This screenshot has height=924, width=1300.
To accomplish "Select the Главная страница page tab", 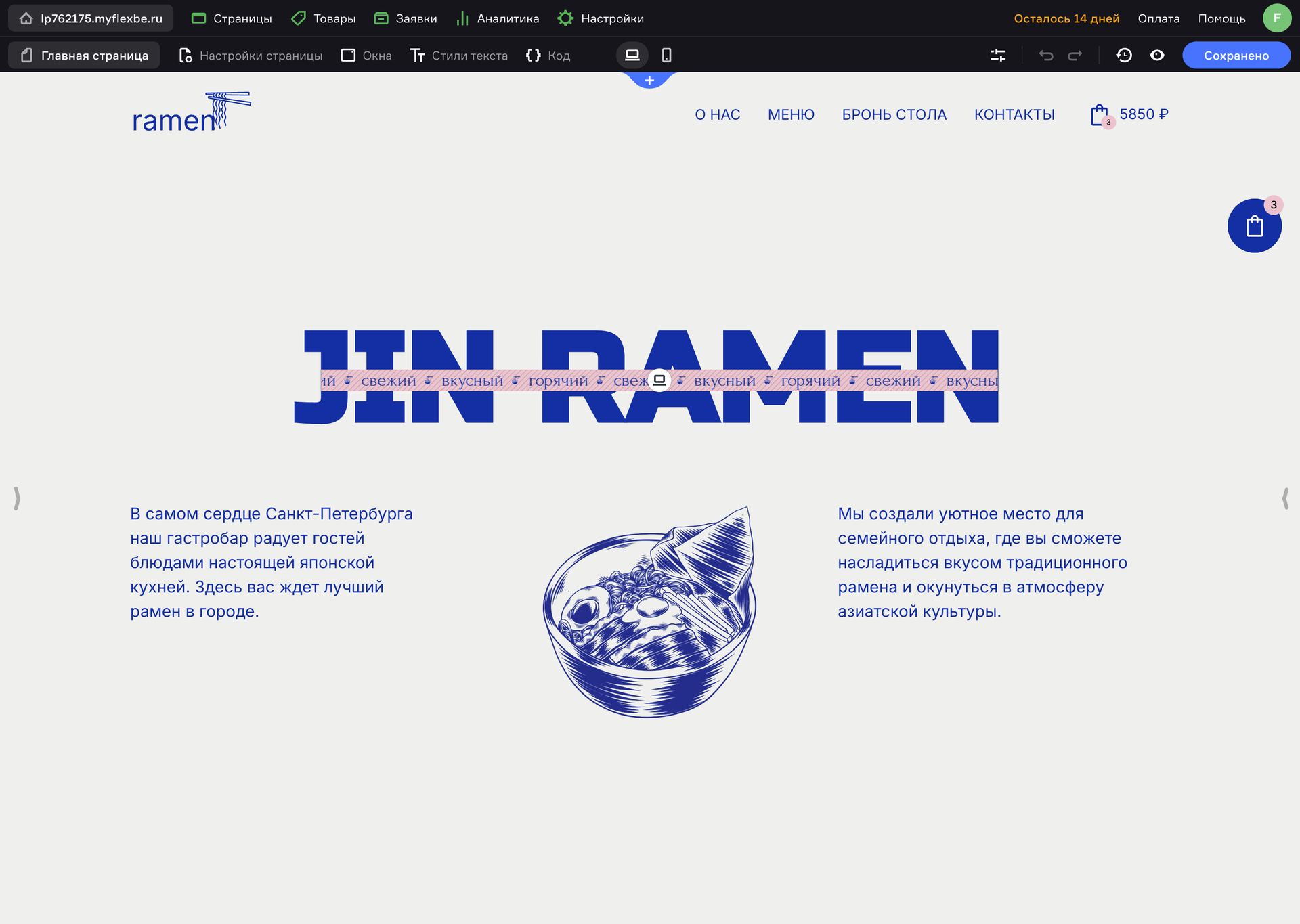I will click(84, 55).
